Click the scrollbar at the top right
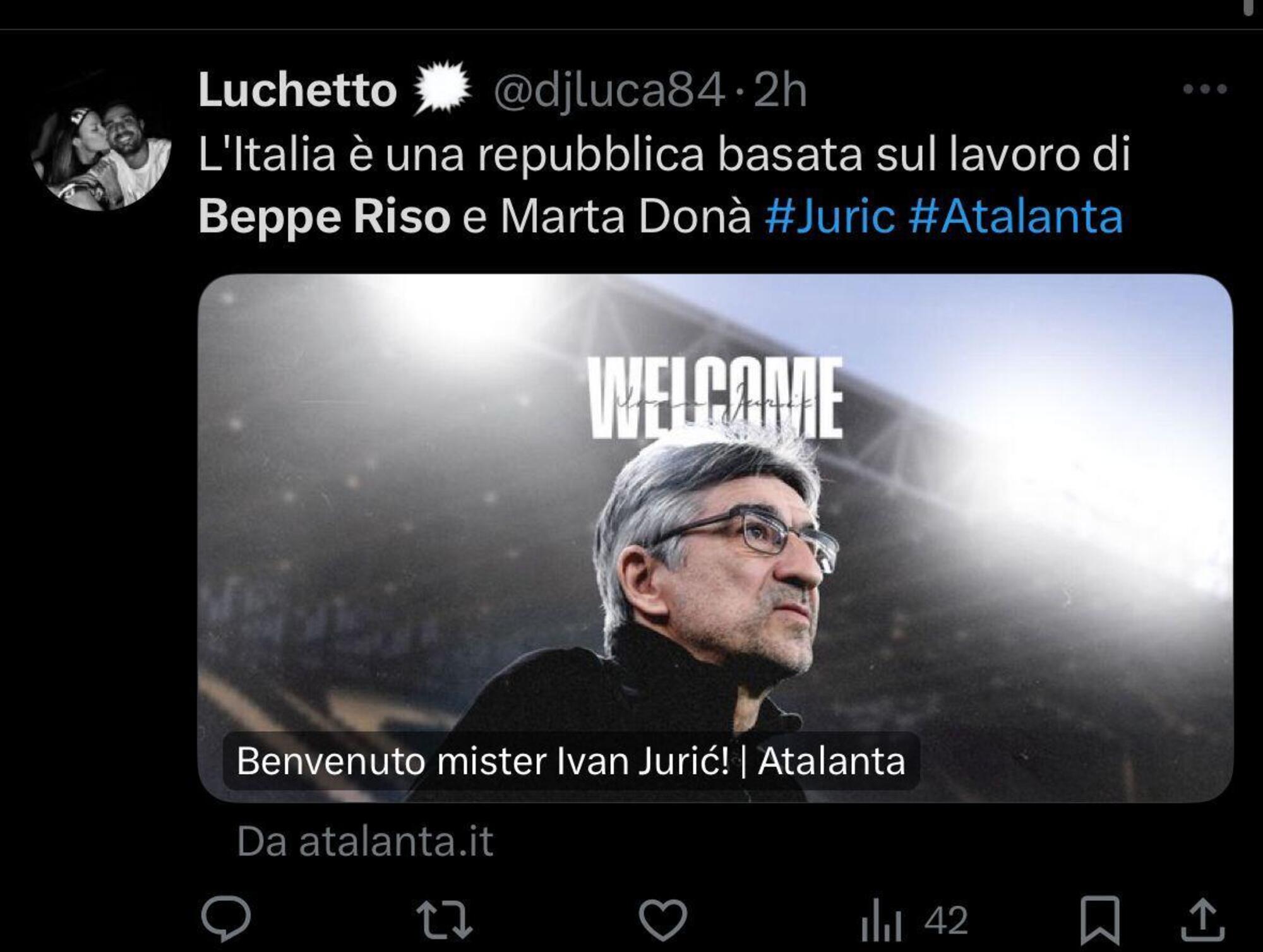1263x952 pixels. point(1248,6)
